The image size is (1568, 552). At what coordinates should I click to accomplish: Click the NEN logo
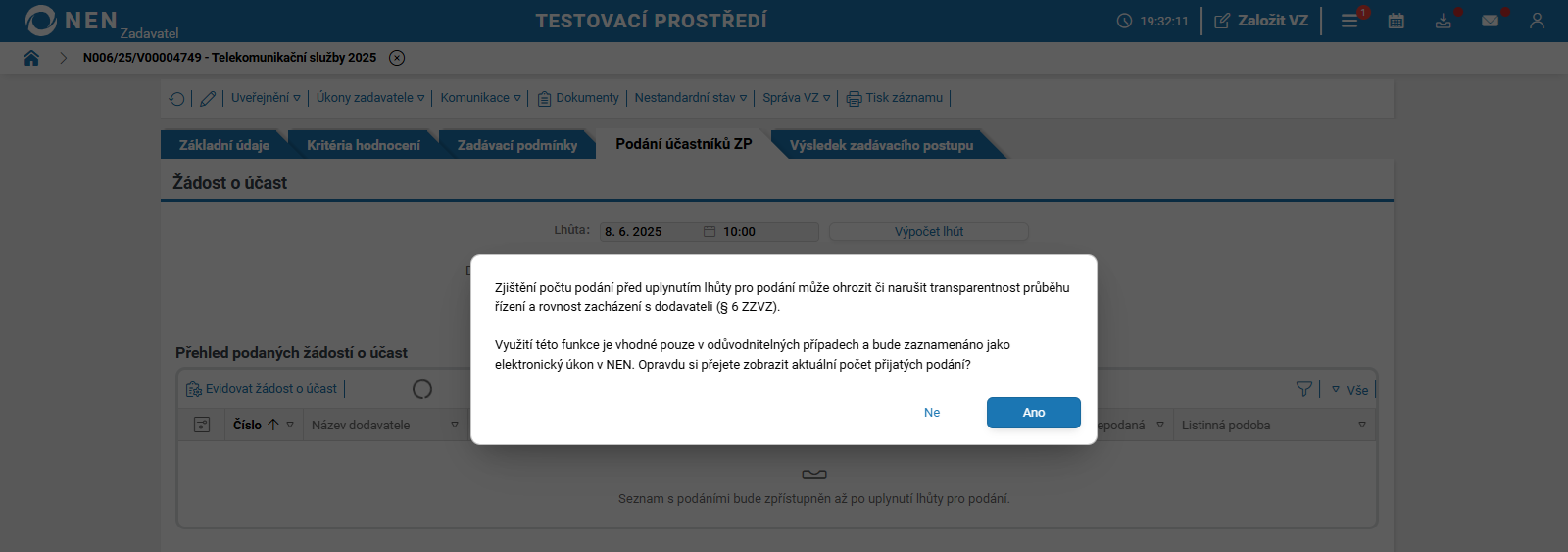[x=71, y=21]
